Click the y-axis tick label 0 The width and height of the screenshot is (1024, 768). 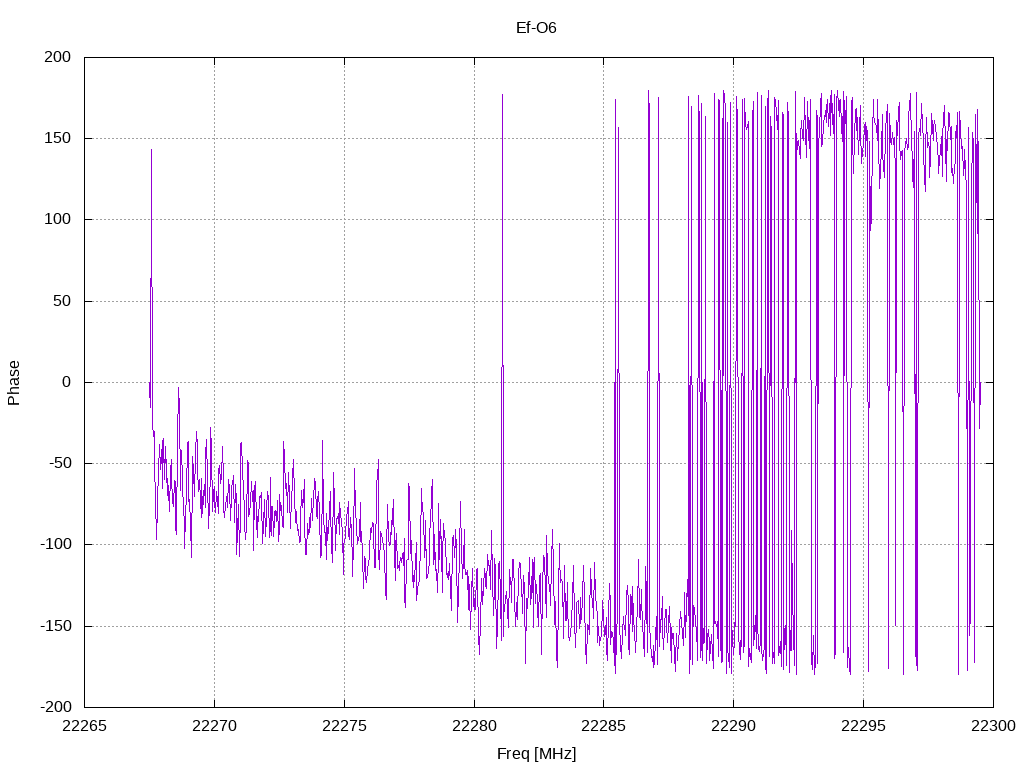pos(67,382)
